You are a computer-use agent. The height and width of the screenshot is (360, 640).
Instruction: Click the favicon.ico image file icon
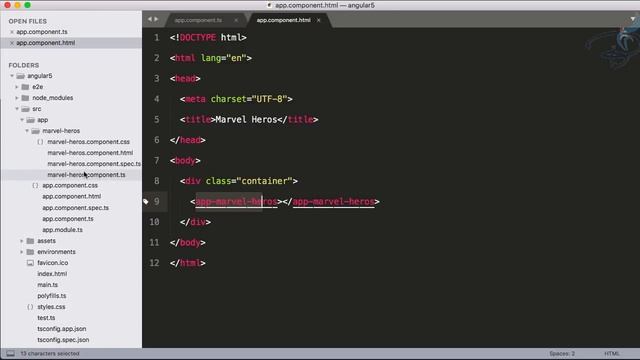30,263
